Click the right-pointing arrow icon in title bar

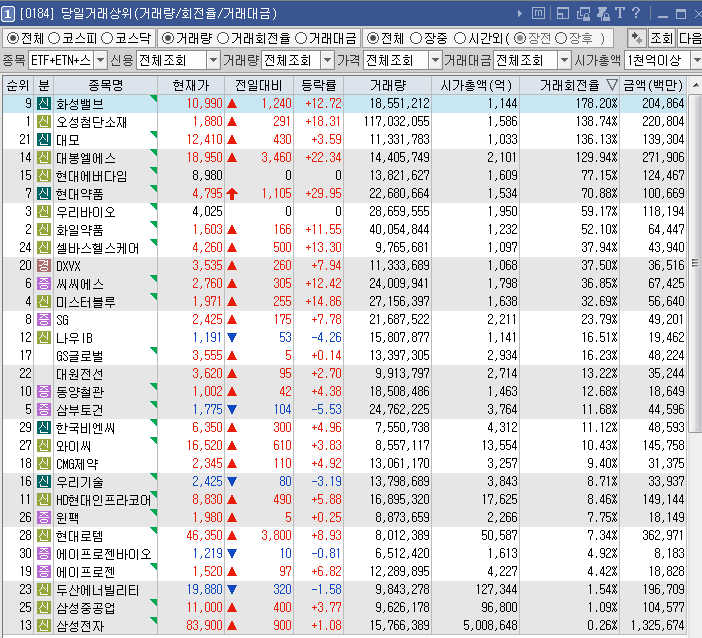pyautogui.click(x=520, y=14)
